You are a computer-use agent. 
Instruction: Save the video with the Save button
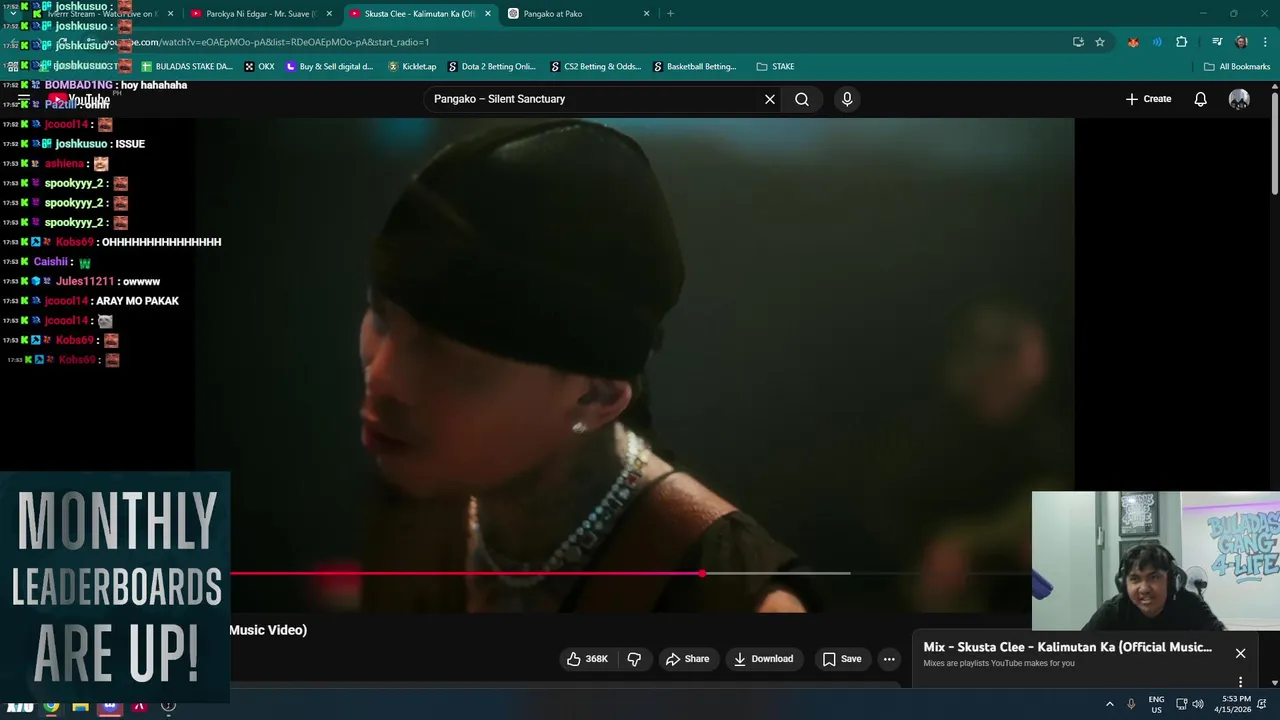842,659
